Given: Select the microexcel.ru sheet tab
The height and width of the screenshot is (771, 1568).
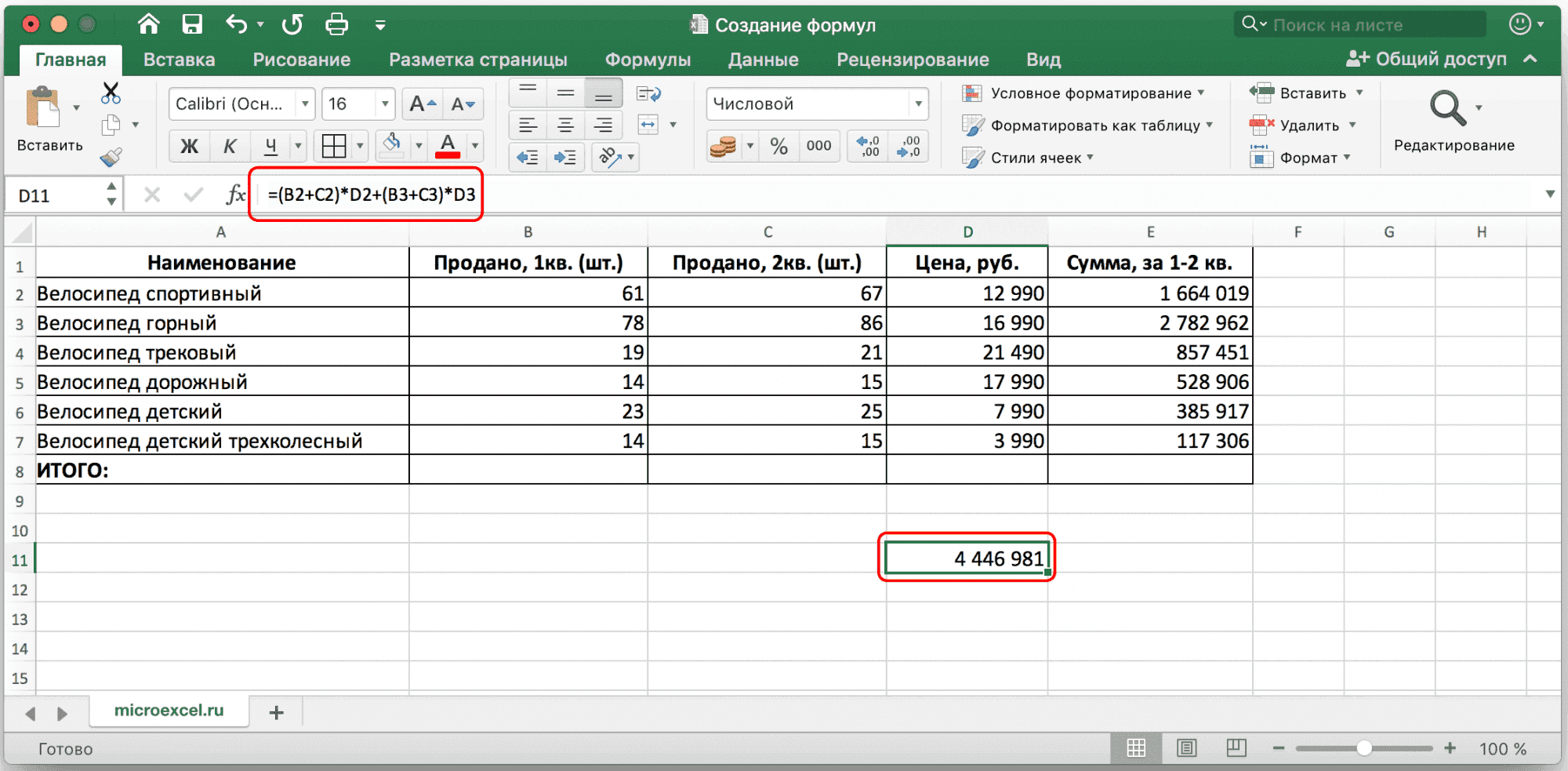Looking at the screenshot, I should [x=169, y=712].
